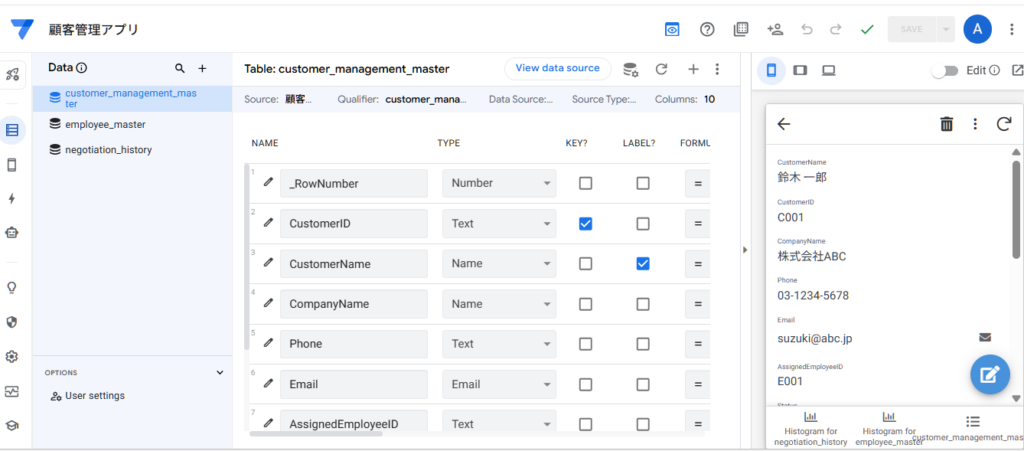Screen dimensions: 1024x451
Task: Click the share app add-user icon
Action: (x=774, y=29)
